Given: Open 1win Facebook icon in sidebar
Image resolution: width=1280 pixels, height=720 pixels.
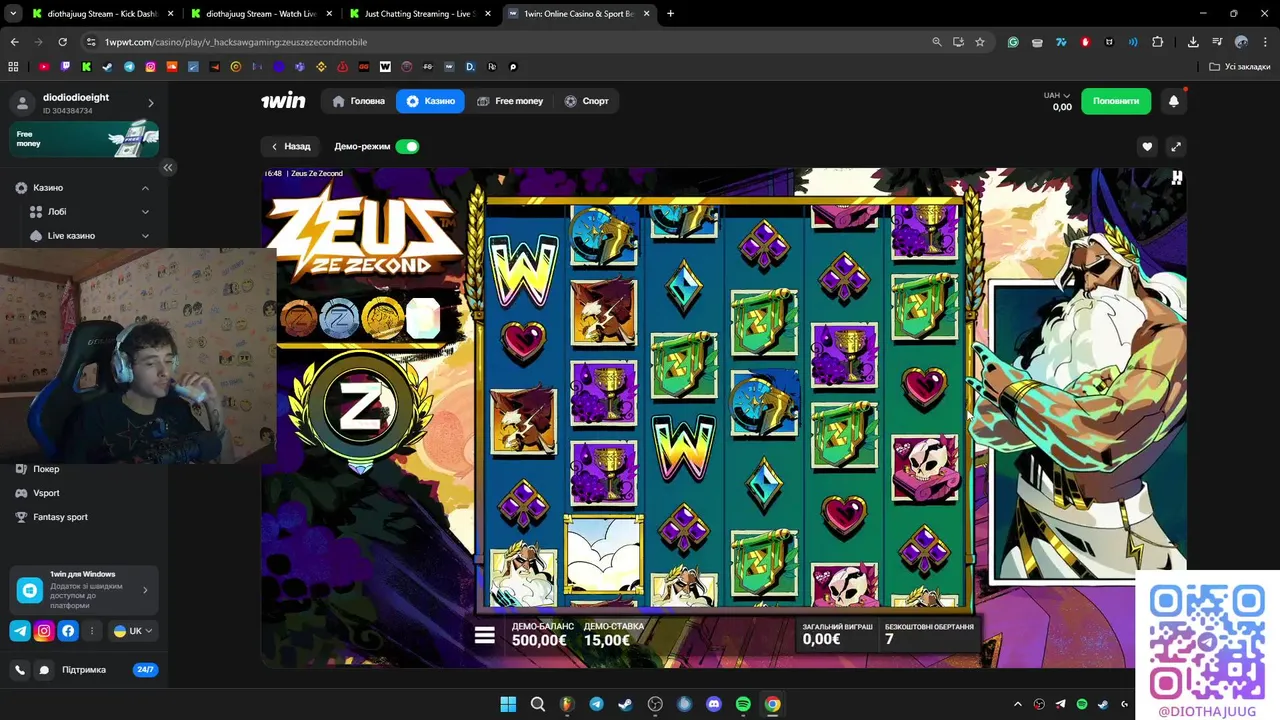Looking at the screenshot, I should [68, 631].
